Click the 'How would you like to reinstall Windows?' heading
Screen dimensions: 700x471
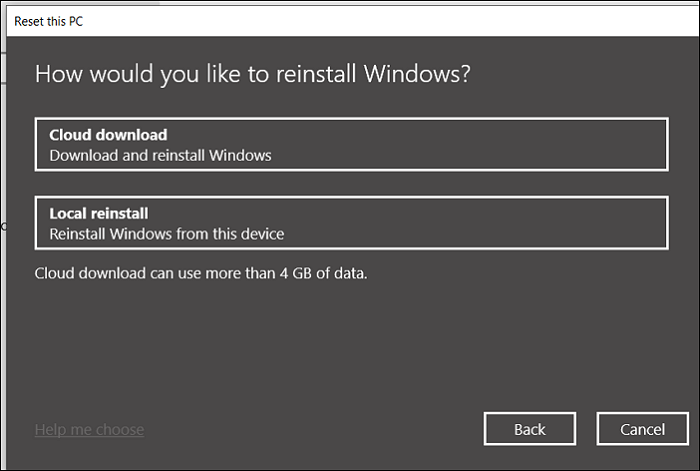(x=253, y=74)
